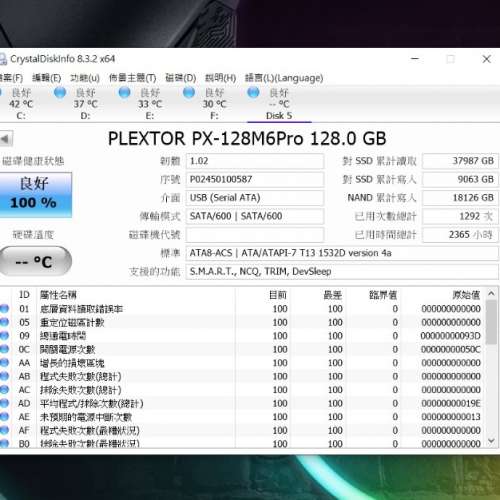Click the attribute list scrollbar thumb
This screenshot has width=500, height=500.
[x=491, y=322]
